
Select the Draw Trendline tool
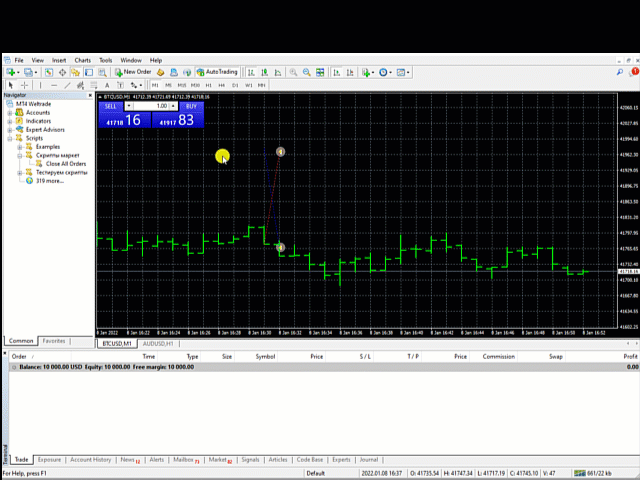pos(67,85)
